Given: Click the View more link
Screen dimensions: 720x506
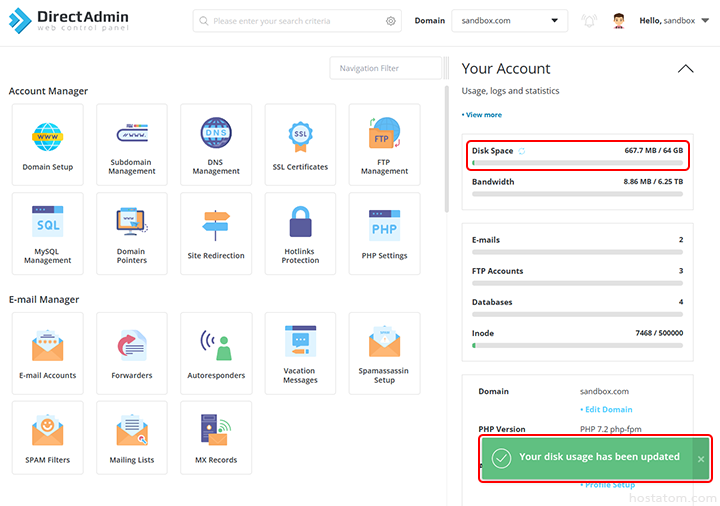Looking at the screenshot, I should click(x=482, y=115).
